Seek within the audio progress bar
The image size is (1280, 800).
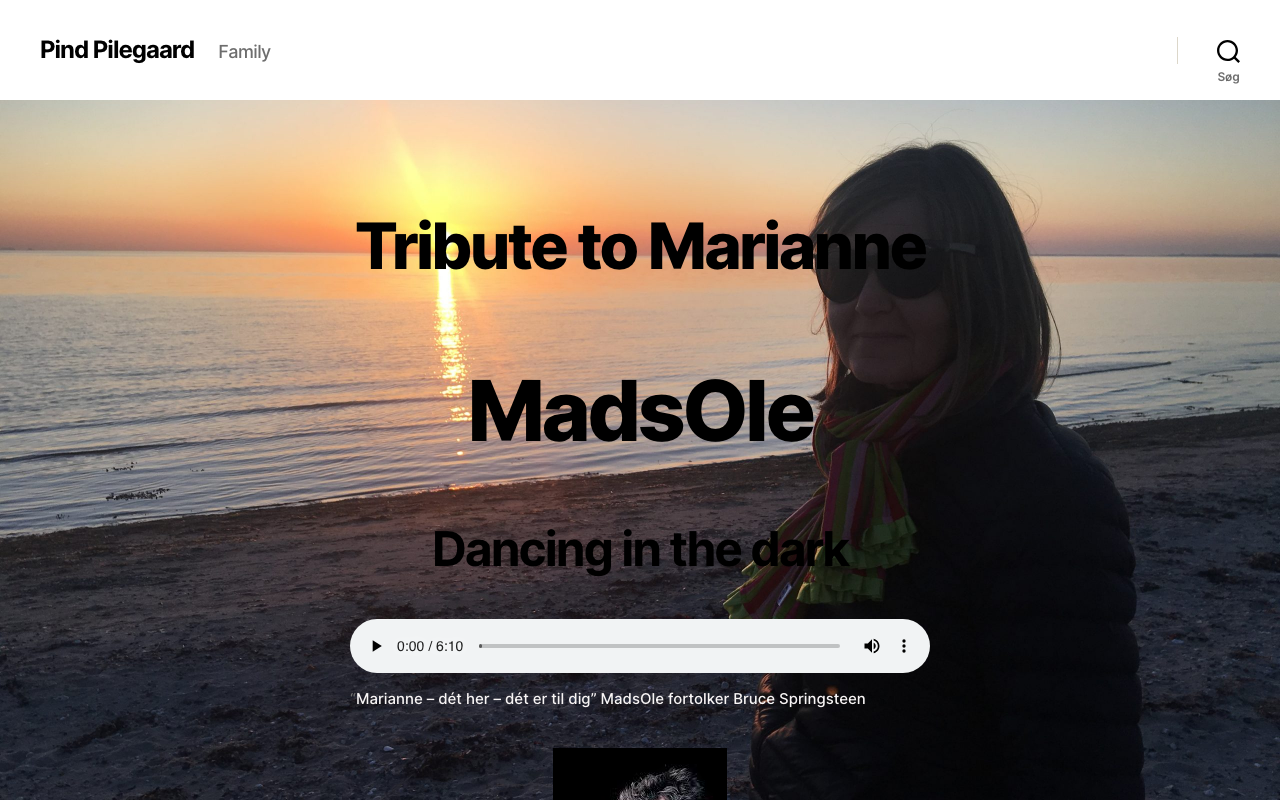[x=659, y=646]
